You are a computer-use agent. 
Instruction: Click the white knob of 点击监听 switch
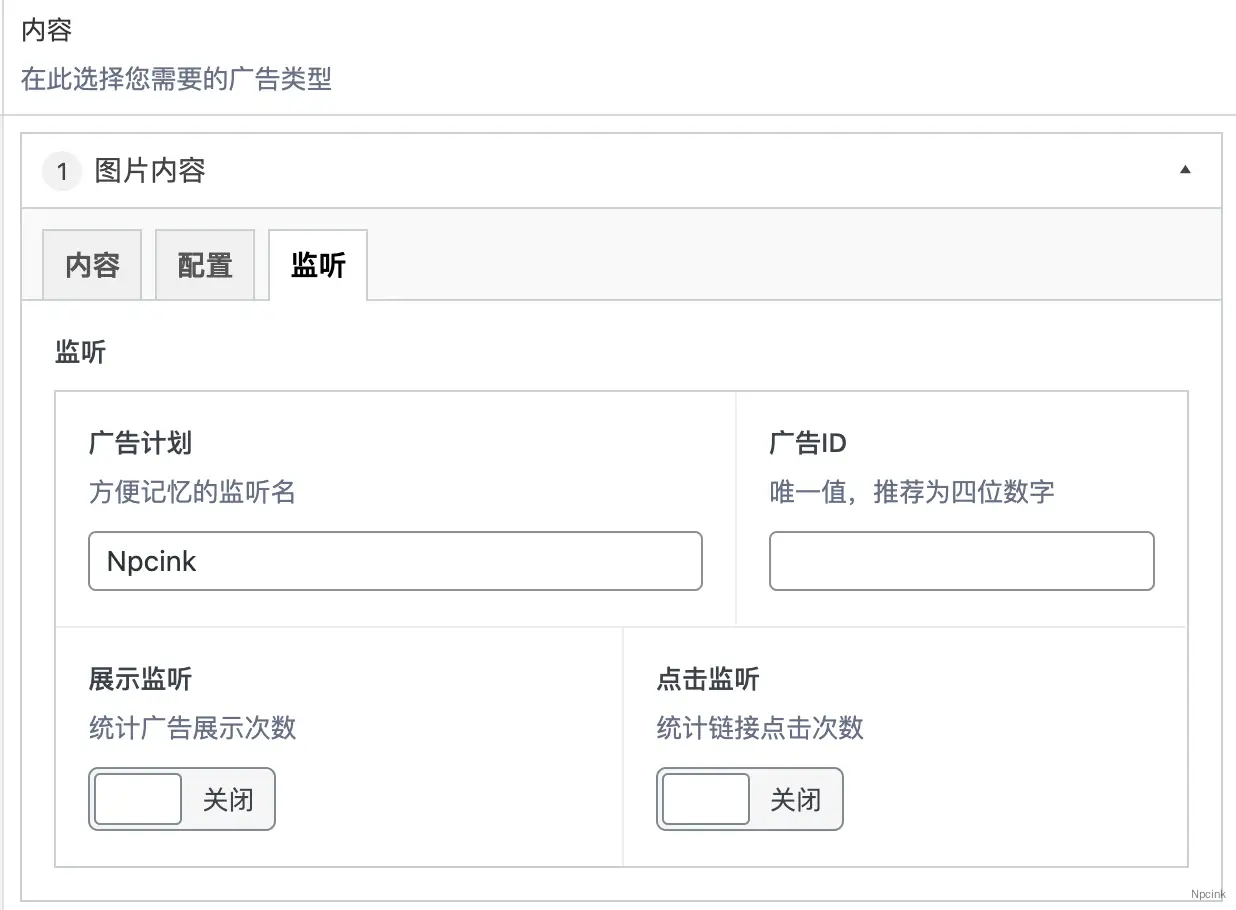click(706, 799)
